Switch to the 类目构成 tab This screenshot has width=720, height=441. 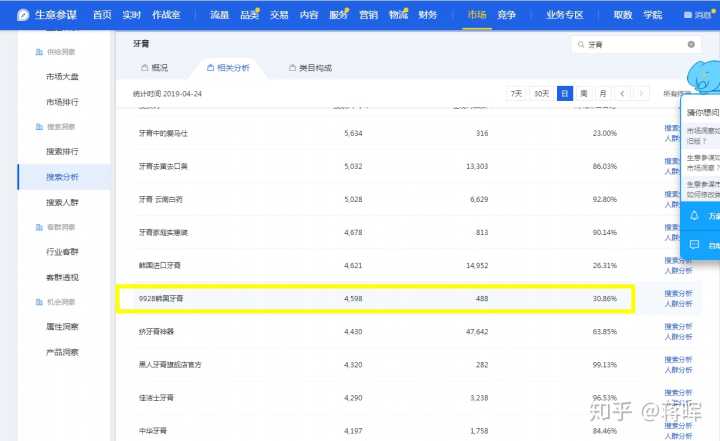pos(310,67)
